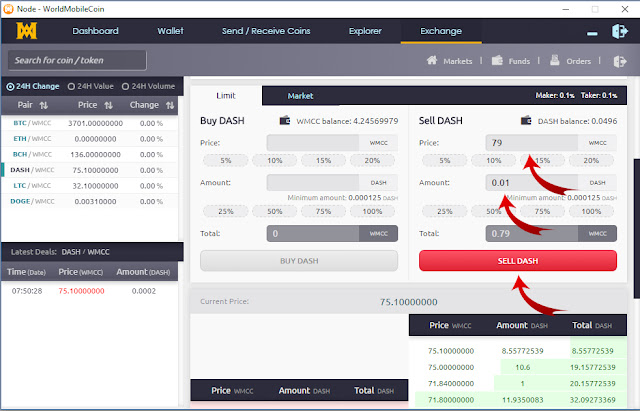Select the DOGE / WMCC pair row

coord(89,201)
